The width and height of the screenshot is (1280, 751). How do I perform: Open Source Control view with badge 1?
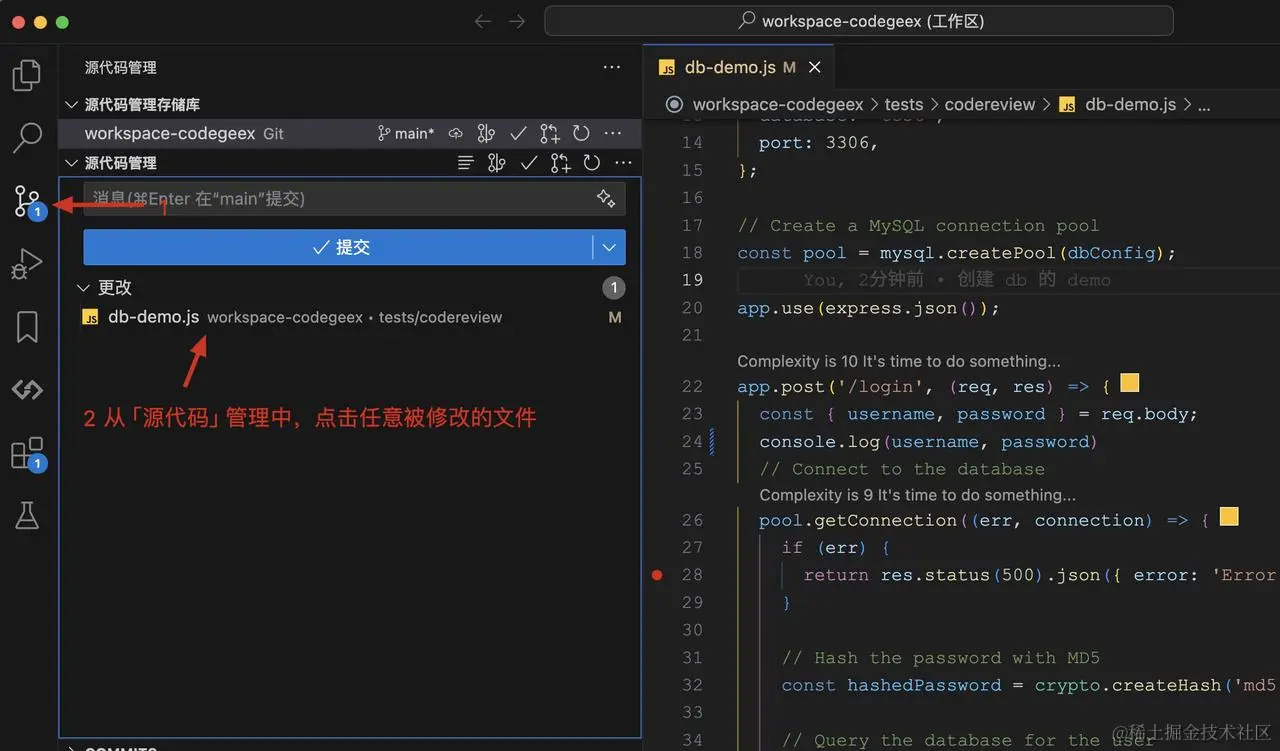27,201
